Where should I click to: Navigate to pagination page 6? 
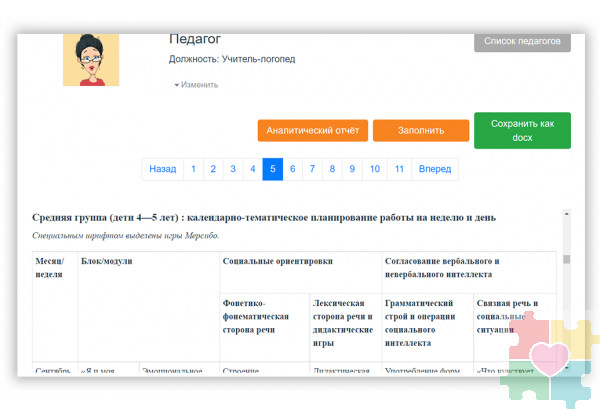tap(292, 169)
